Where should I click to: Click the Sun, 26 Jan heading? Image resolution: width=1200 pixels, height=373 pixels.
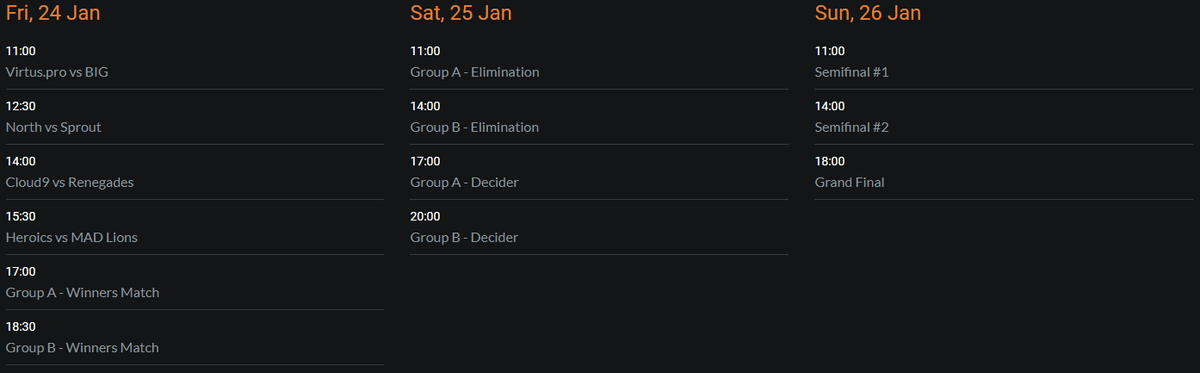868,13
